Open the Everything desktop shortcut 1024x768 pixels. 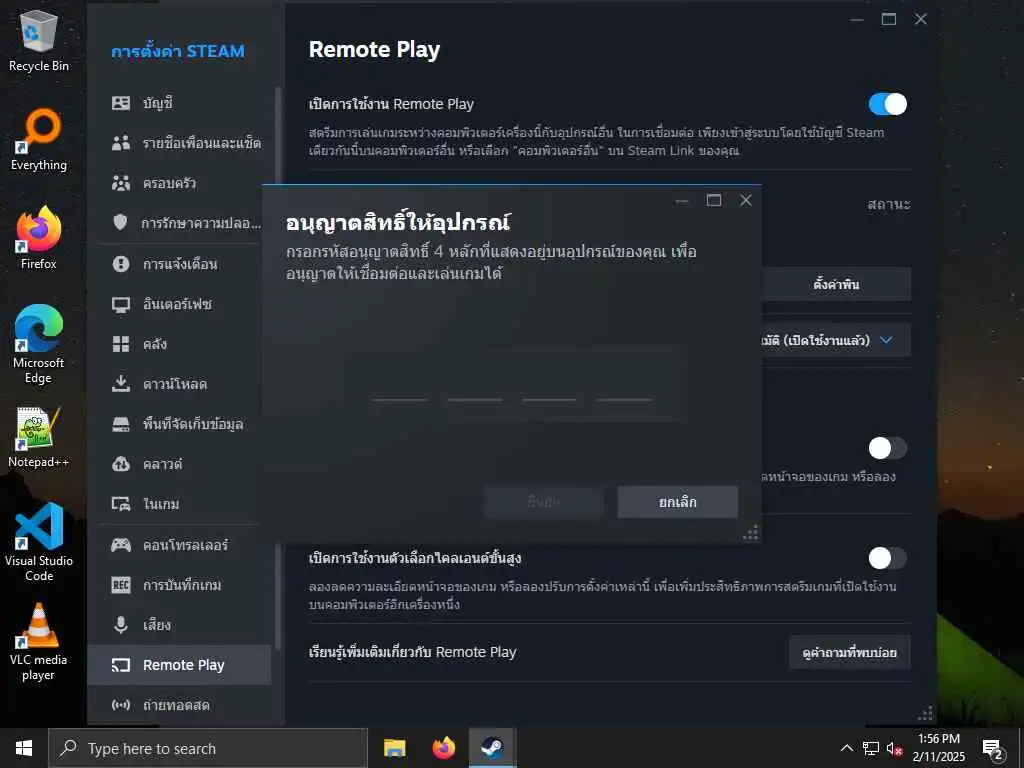tap(39, 139)
